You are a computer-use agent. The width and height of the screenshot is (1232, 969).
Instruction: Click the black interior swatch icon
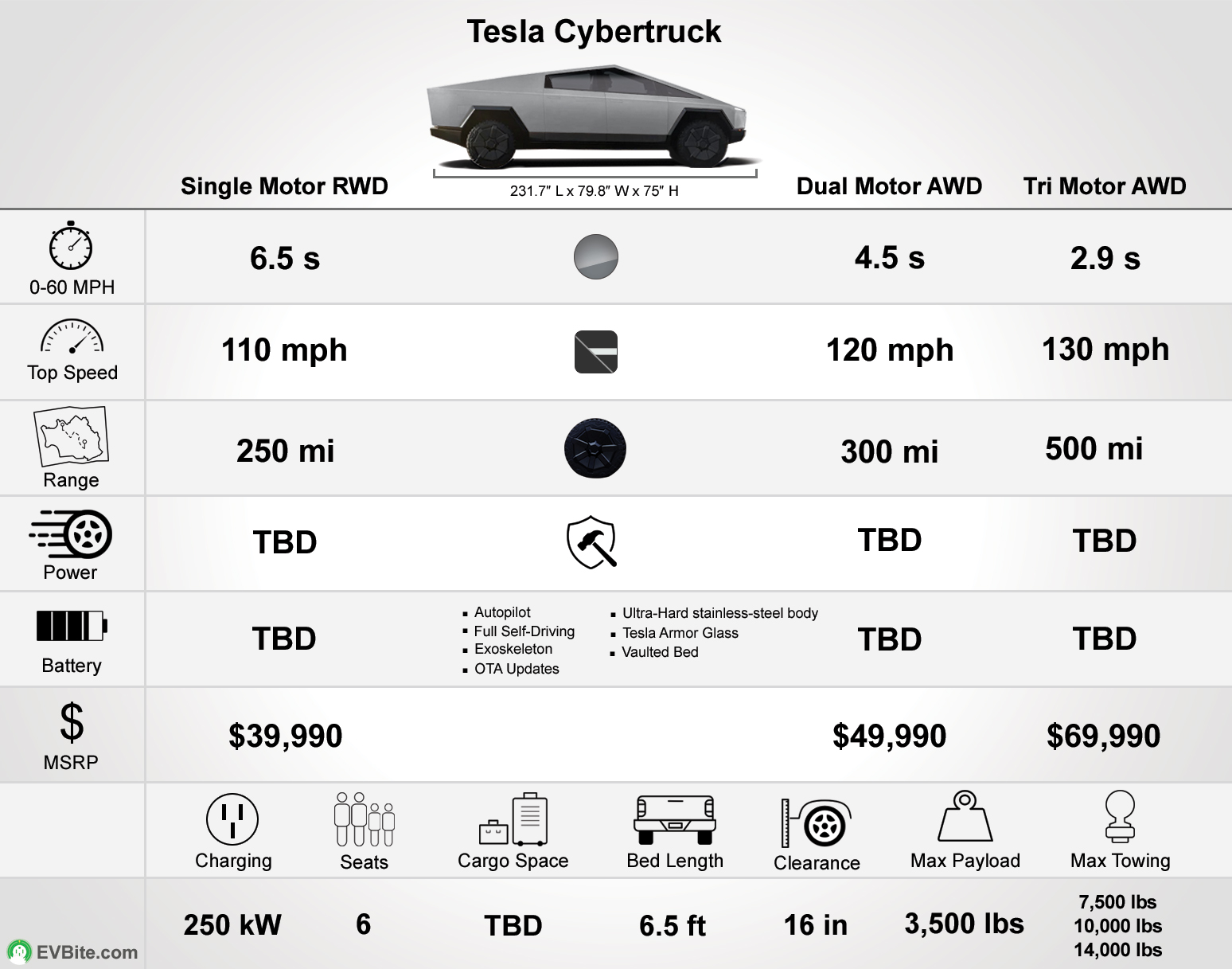(x=596, y=352)
